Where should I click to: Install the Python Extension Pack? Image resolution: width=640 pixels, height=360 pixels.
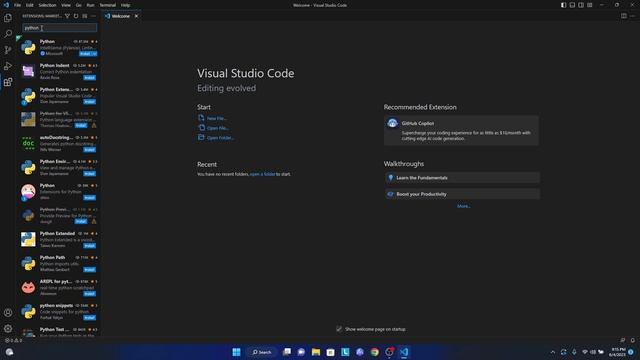89,102
